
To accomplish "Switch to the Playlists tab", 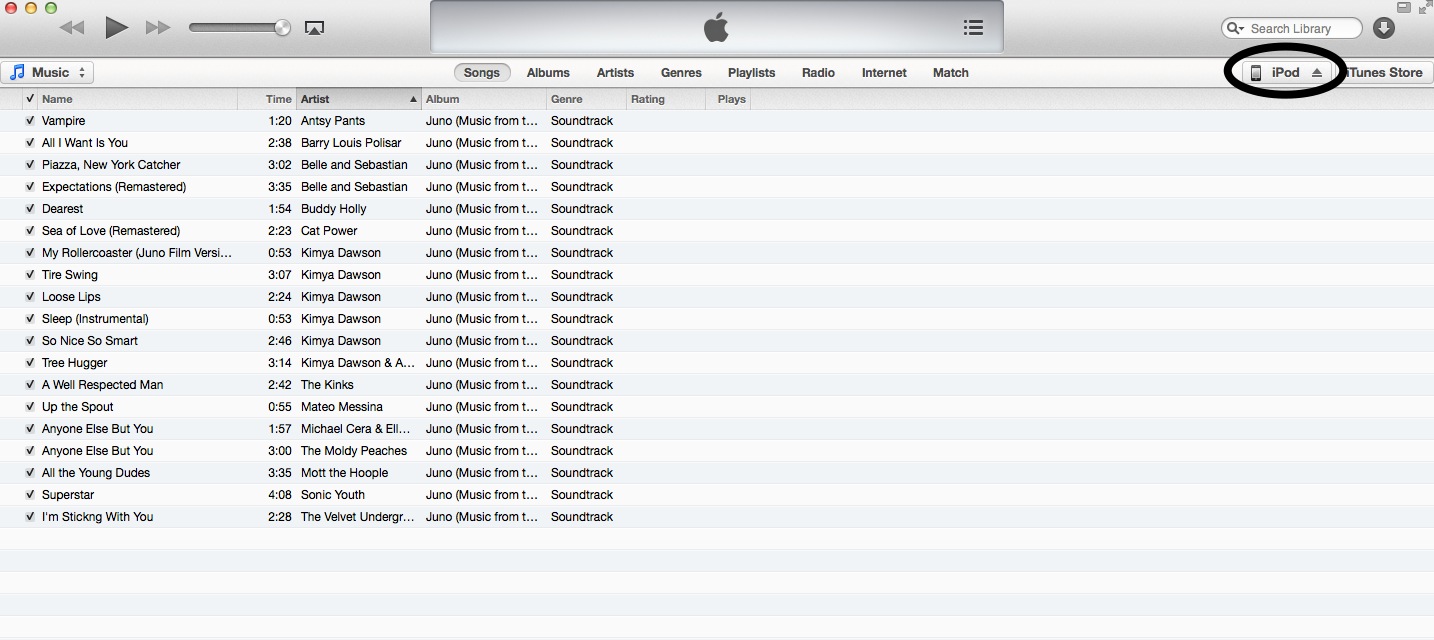I will [751, 73].
